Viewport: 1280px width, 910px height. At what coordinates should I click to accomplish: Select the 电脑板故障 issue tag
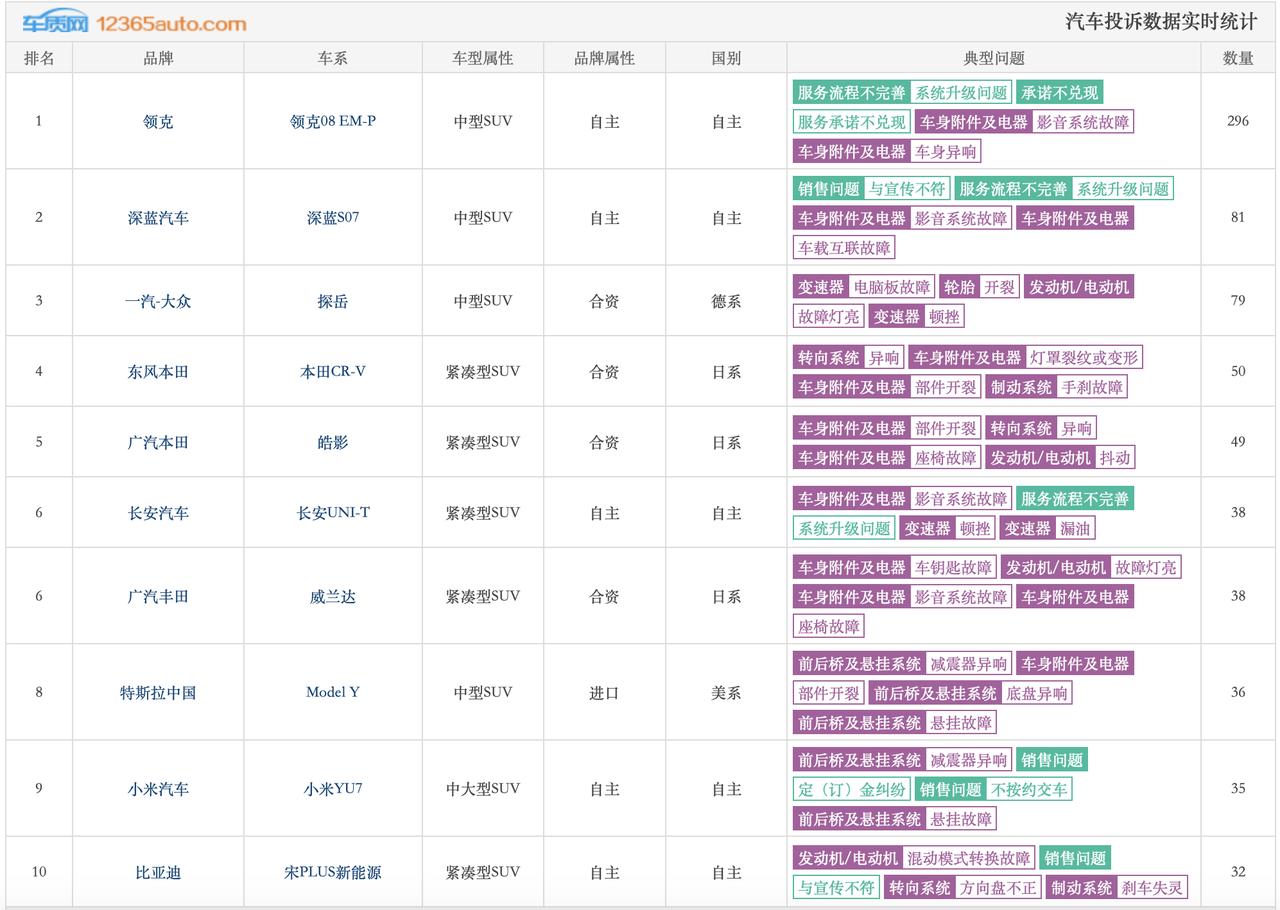(892, 288)
